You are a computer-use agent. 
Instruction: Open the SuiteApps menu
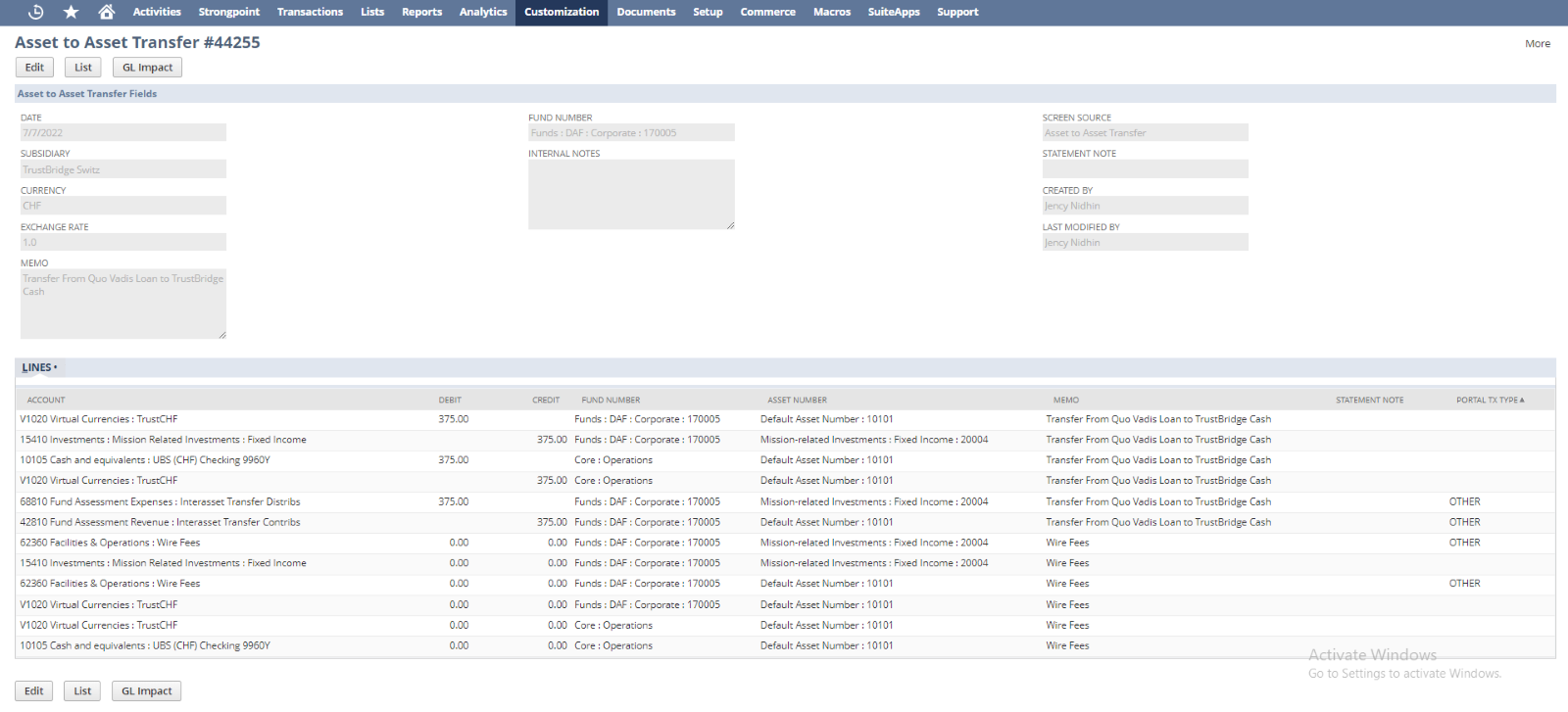click(x=893, y=12)
